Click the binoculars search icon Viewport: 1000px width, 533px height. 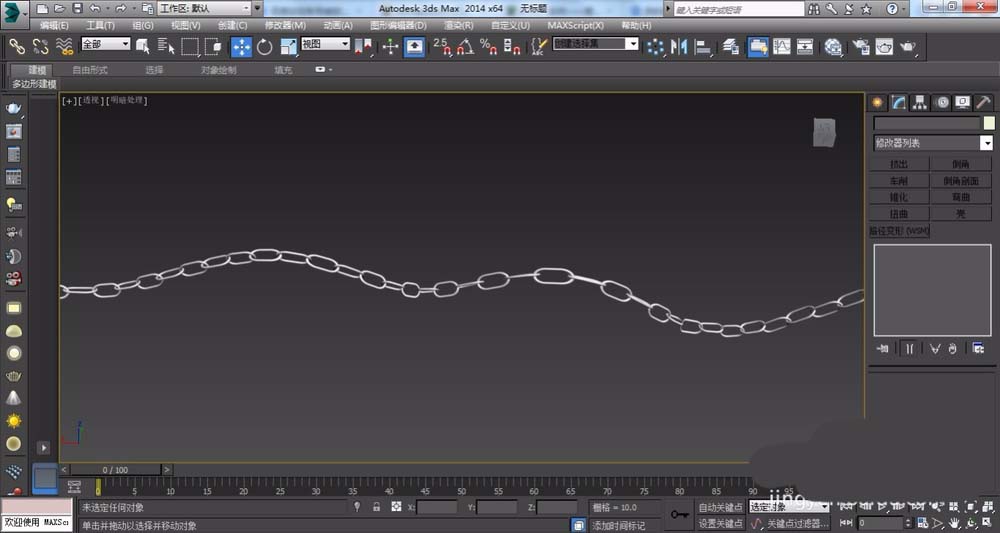pyautogui.click(x=814, y=9)
